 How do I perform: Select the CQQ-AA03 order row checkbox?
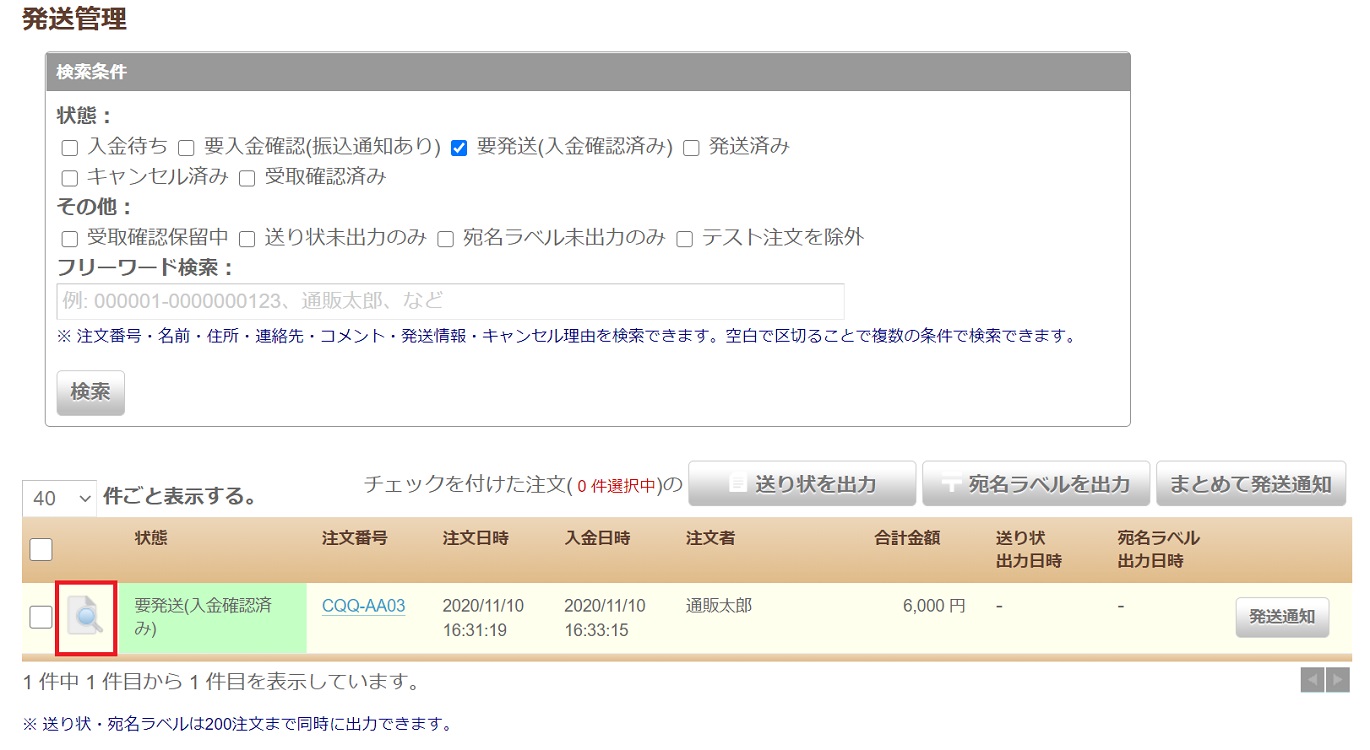pos(41,617)
